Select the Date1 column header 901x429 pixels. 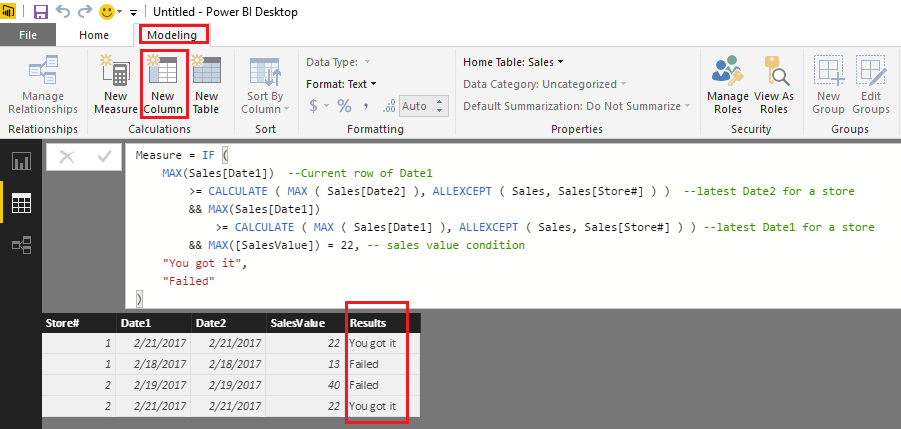click(x=153, y=323)
